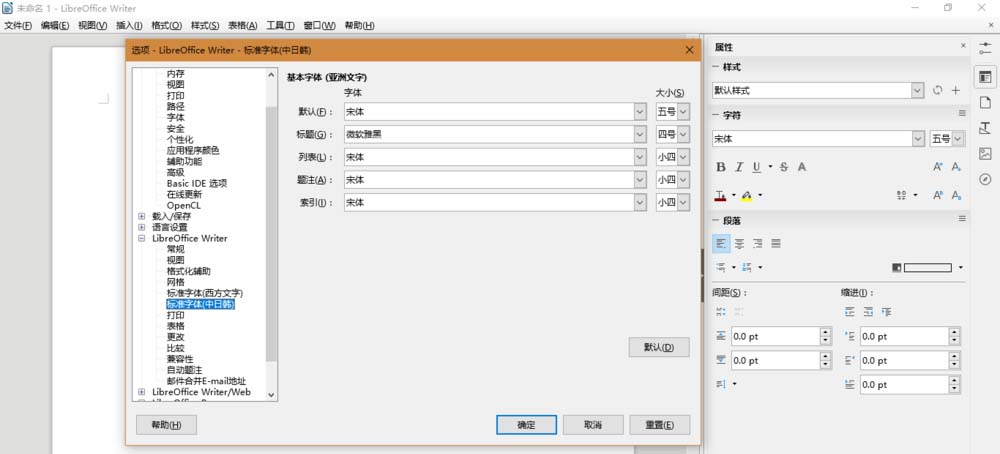
Task: Open the Navigator deck in the sidebar
Action: point(985,179)
